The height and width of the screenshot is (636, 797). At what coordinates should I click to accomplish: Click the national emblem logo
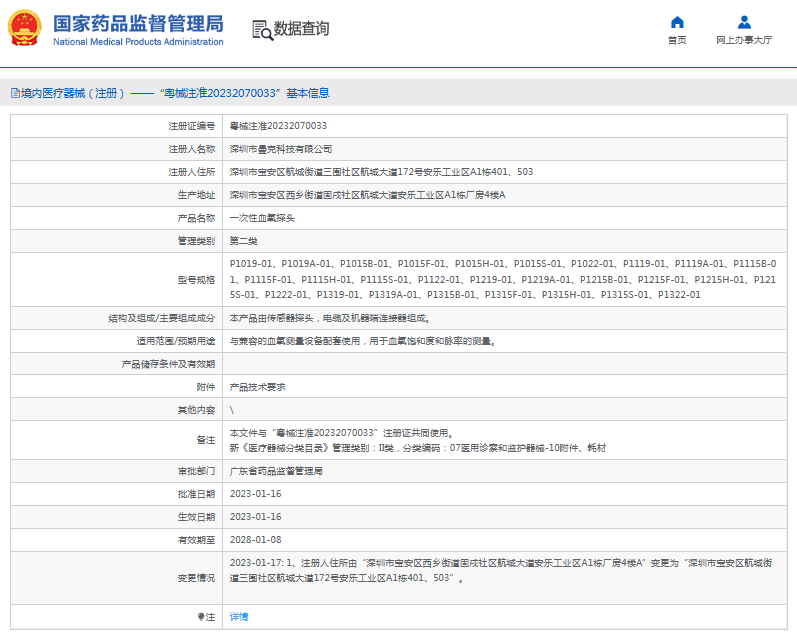coord(25,30)
